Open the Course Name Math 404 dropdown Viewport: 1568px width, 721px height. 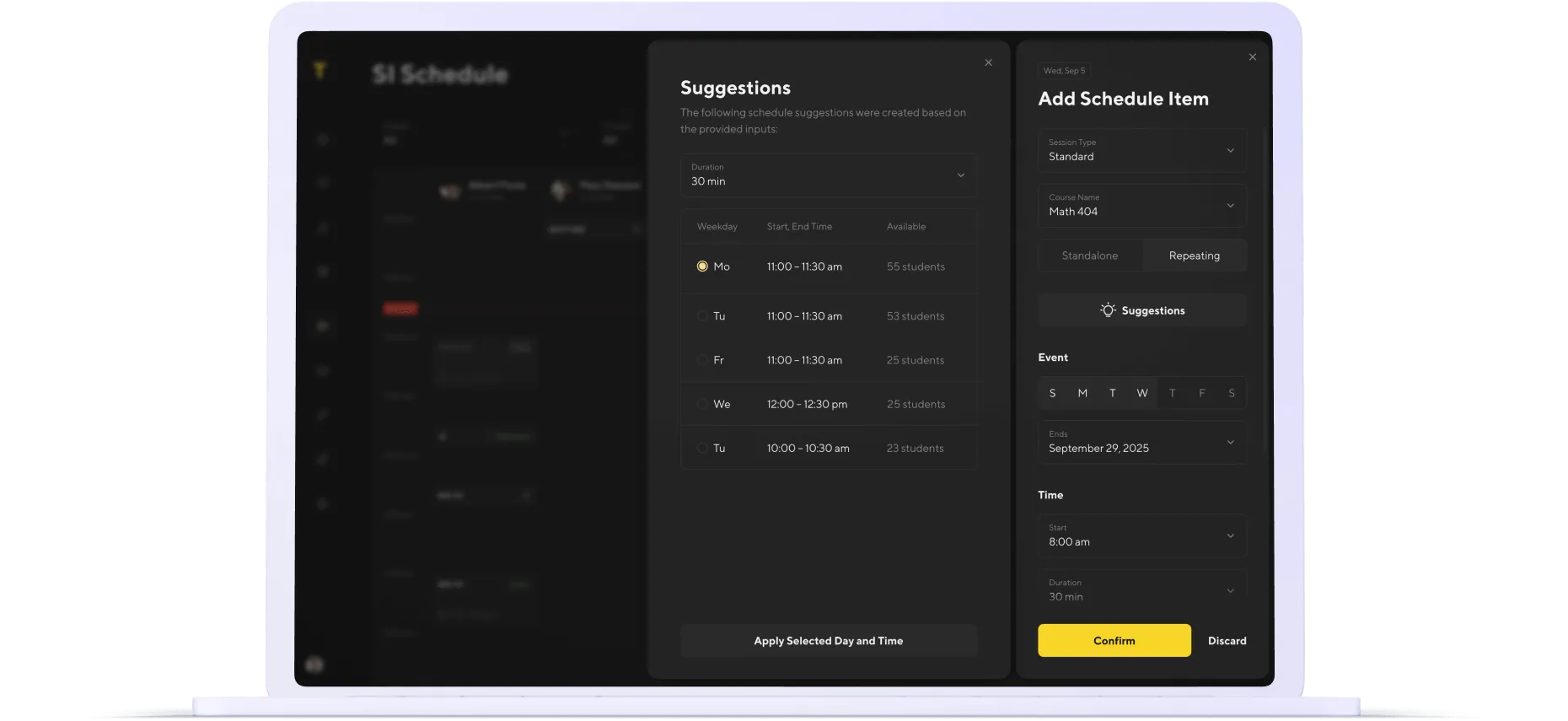click(x=1142, y=205)
